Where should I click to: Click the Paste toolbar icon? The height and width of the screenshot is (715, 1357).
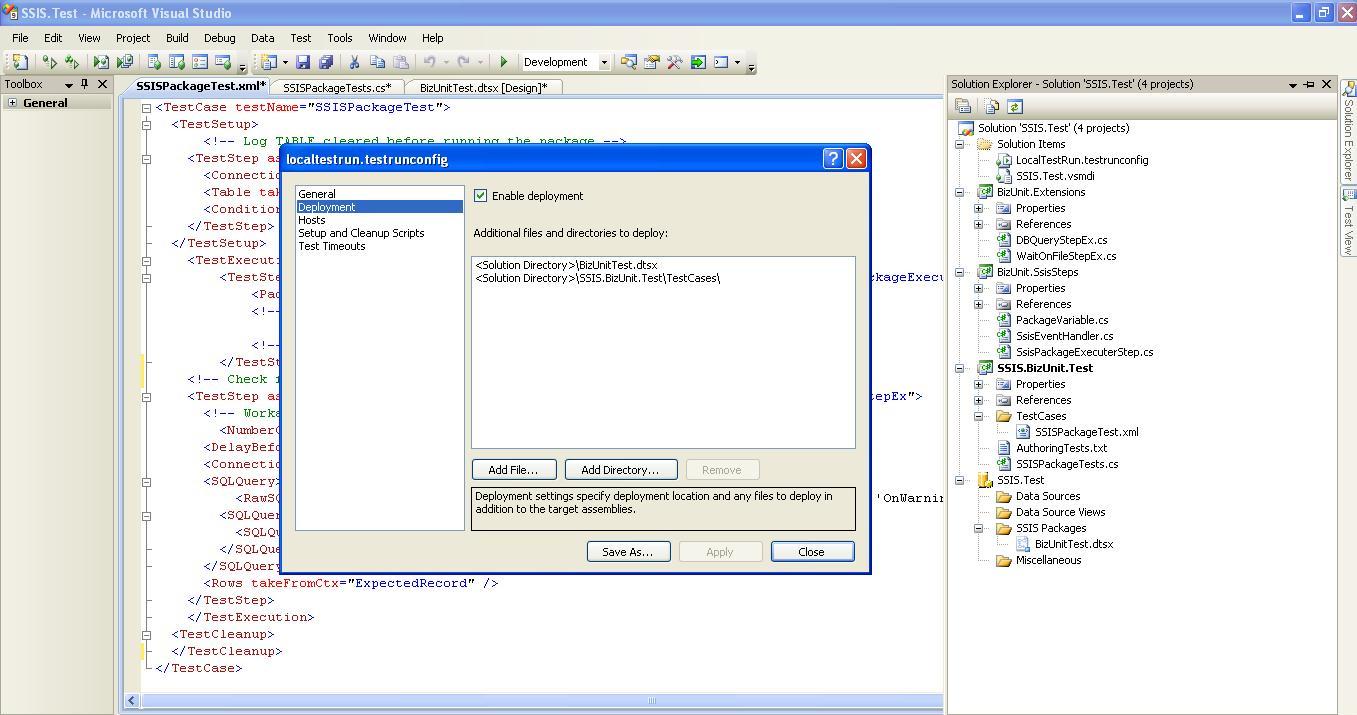(401, 61)
